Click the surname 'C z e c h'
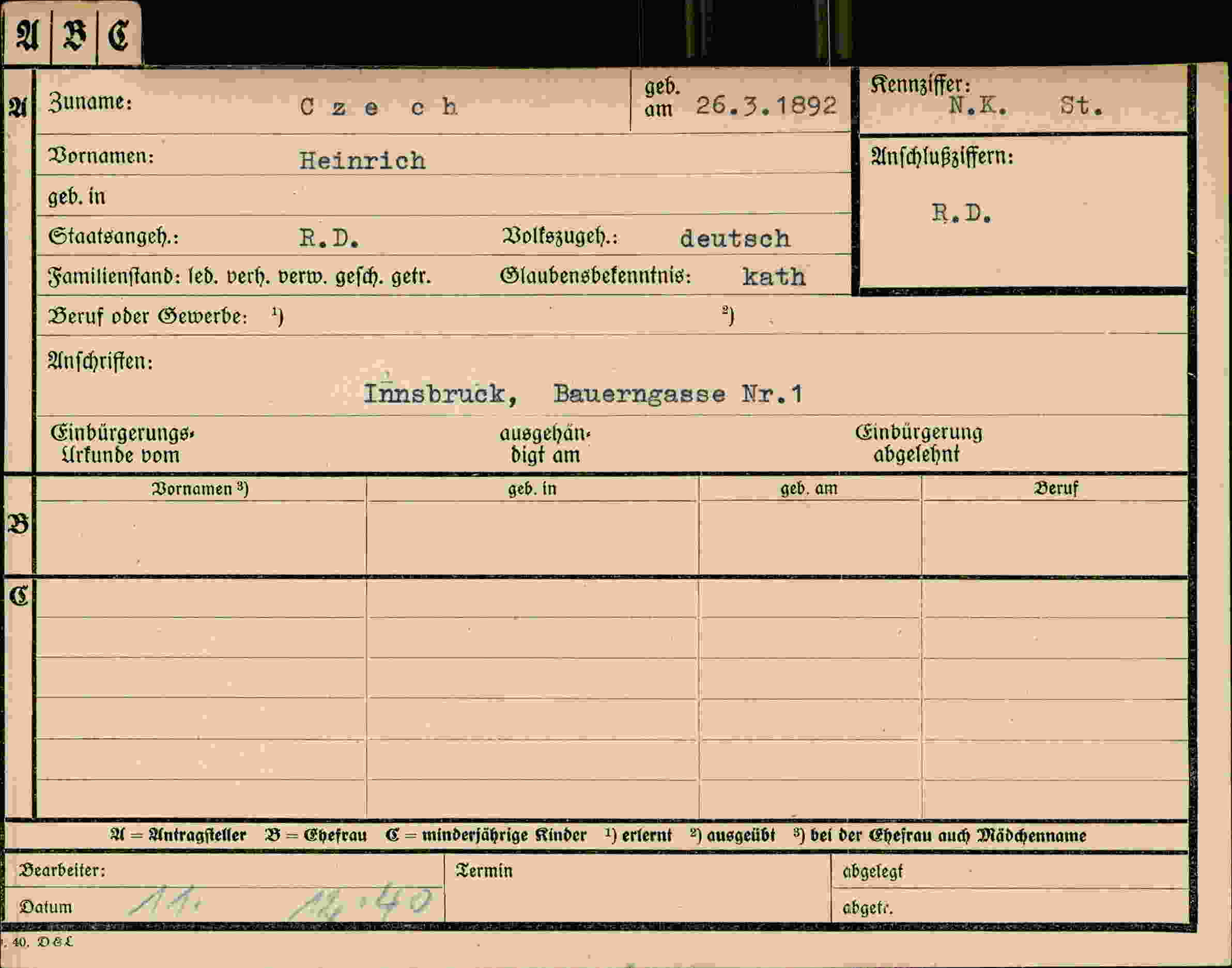 click(x=379, y=107)
